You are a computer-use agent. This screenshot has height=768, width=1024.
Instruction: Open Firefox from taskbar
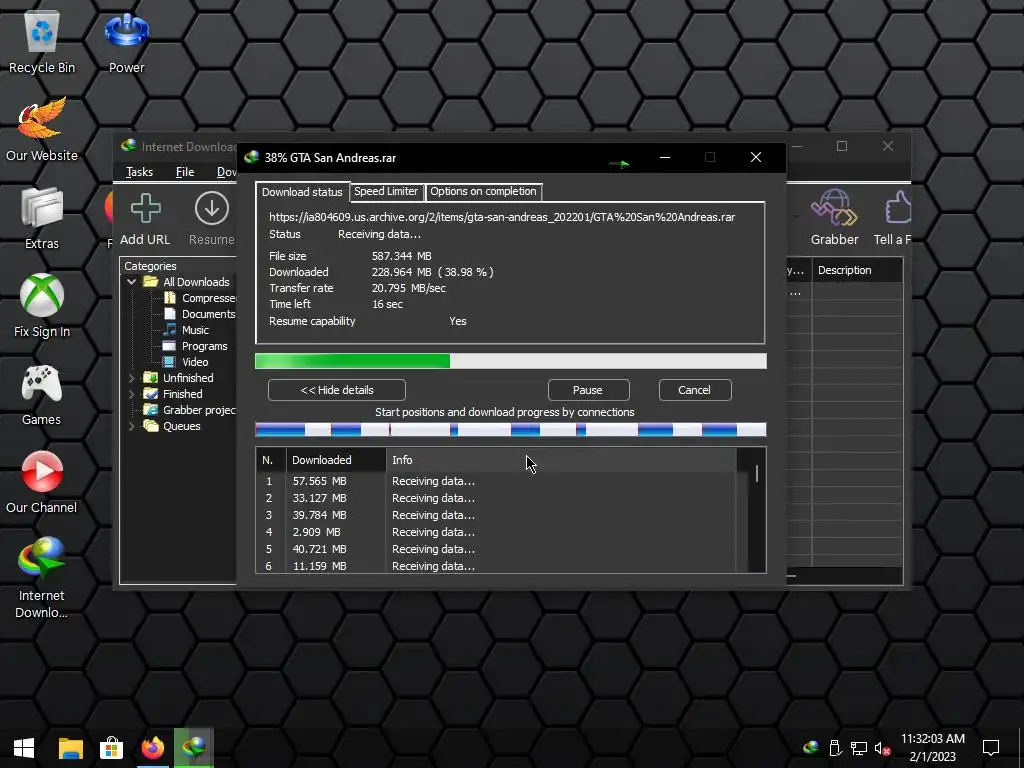tap(153, 748)
